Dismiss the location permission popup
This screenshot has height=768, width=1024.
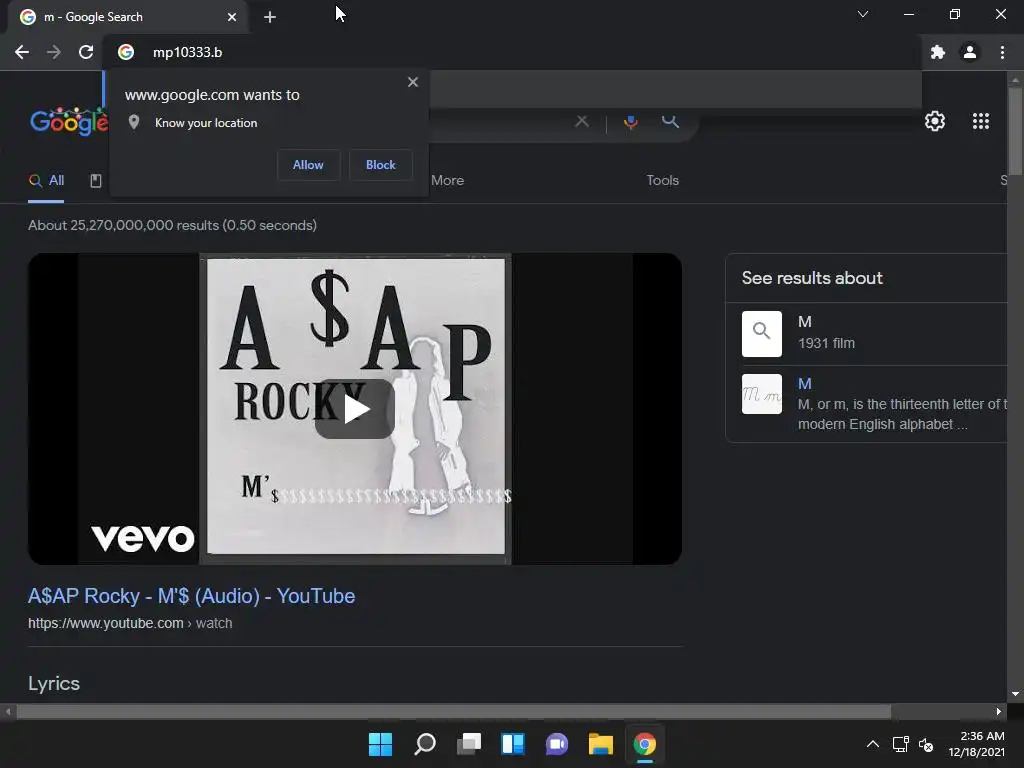point(413,82)
